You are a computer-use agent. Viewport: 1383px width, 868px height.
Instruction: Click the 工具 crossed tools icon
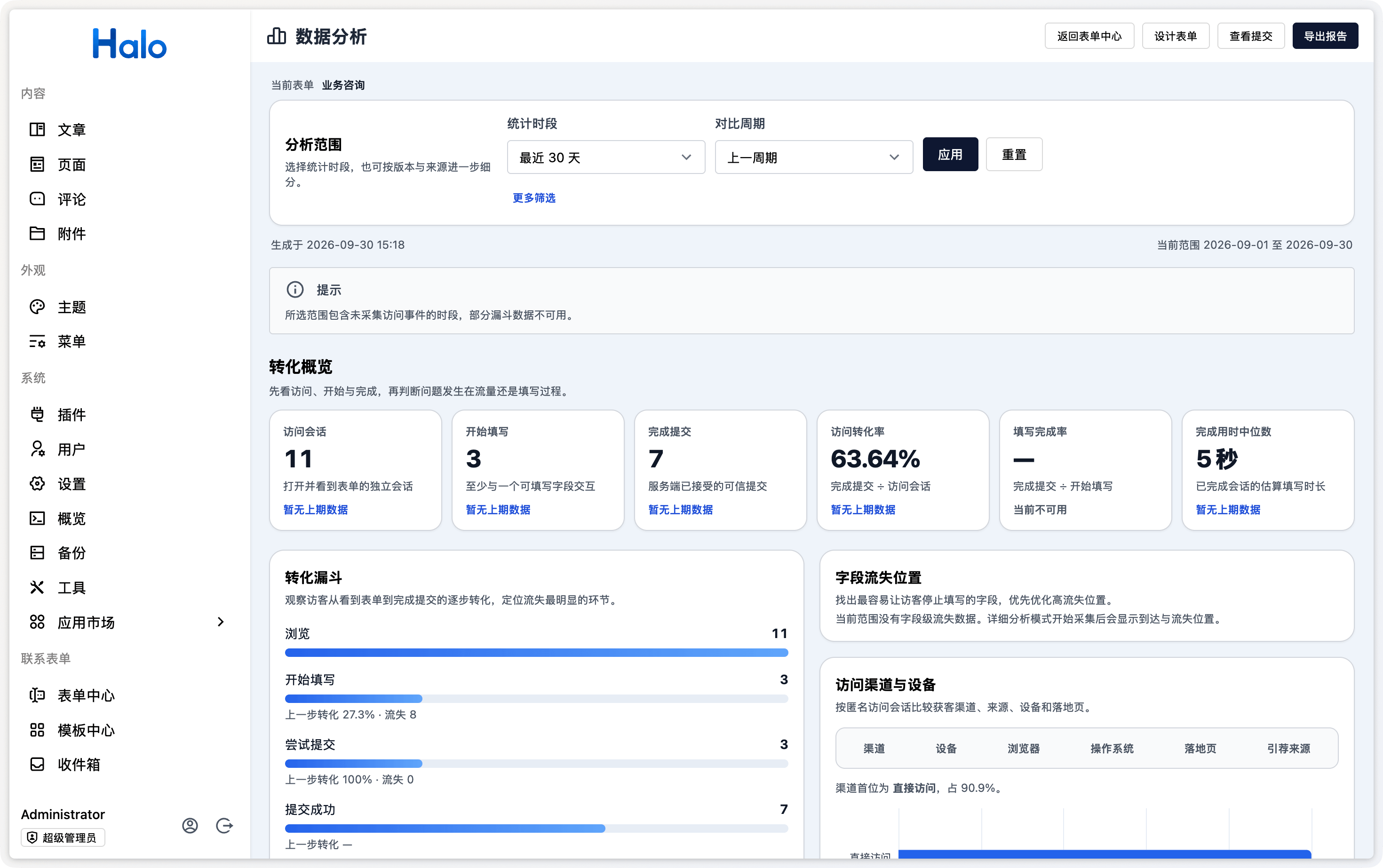point(37,587)
